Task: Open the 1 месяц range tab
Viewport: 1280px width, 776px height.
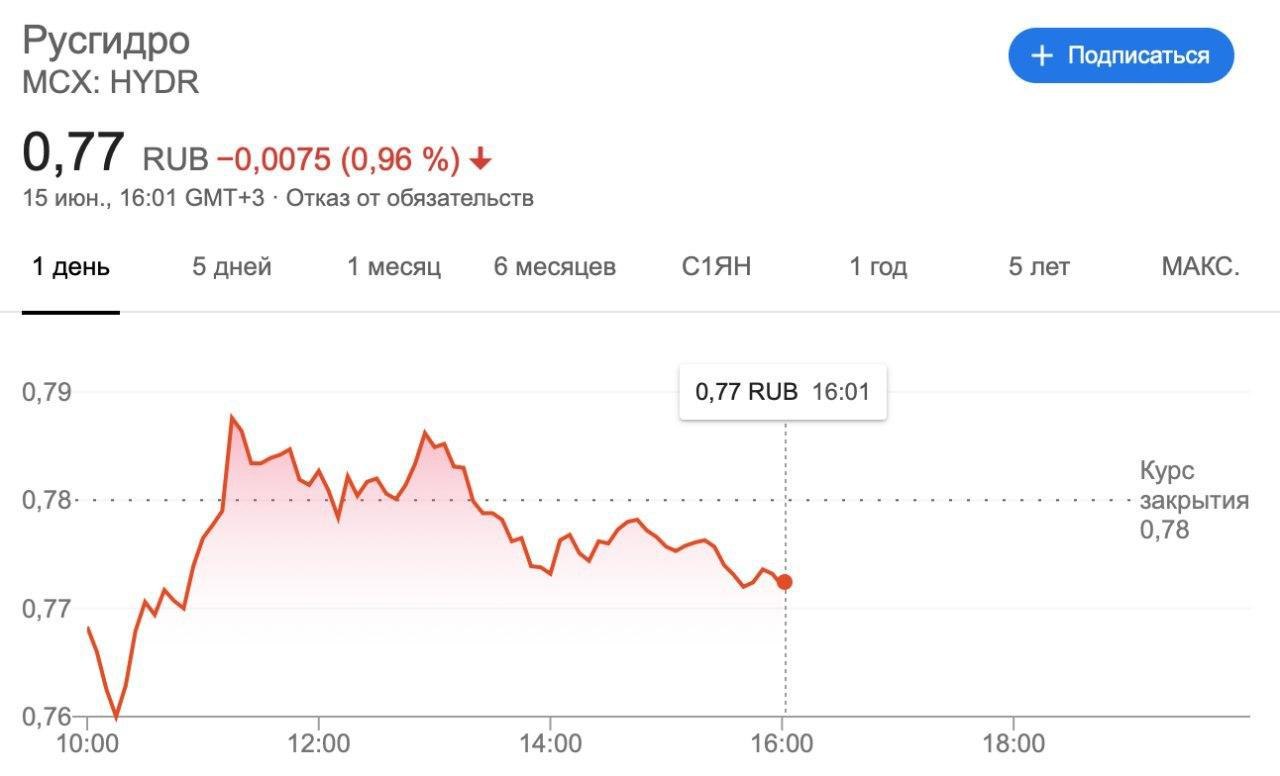Action: coord(394,268)
